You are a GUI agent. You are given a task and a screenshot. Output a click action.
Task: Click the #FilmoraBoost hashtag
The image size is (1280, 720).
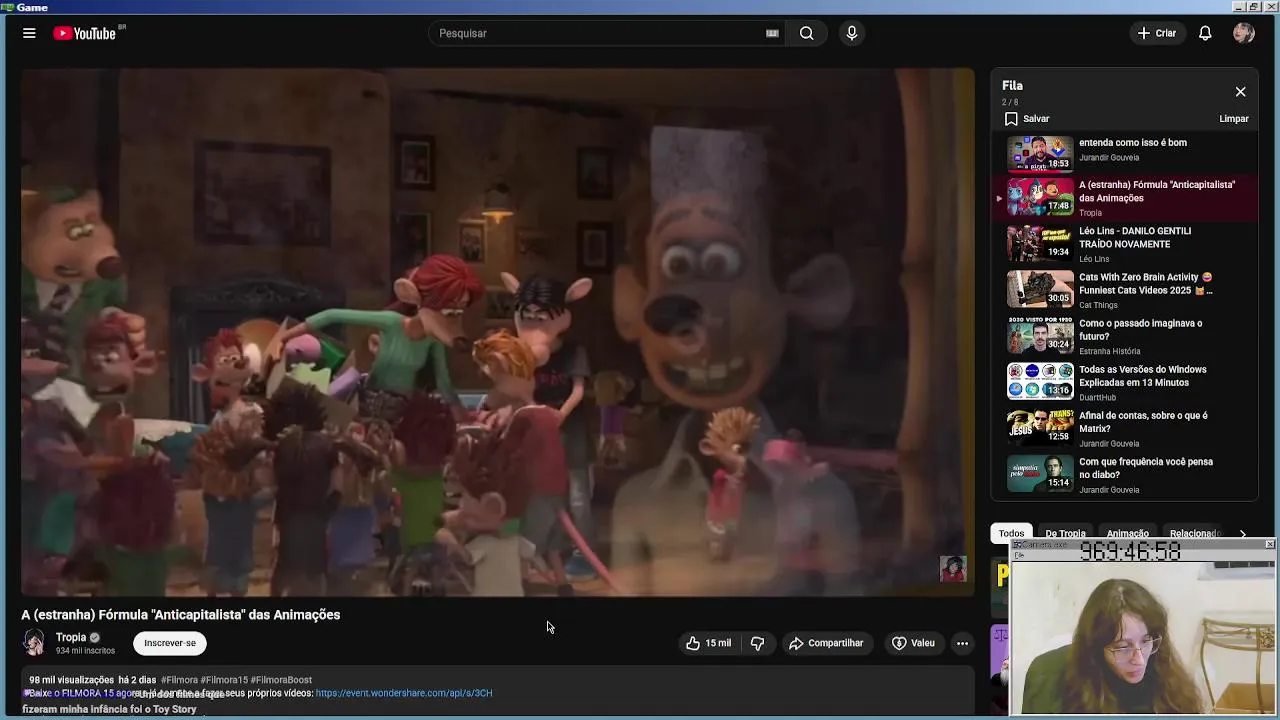pos(281,680)
